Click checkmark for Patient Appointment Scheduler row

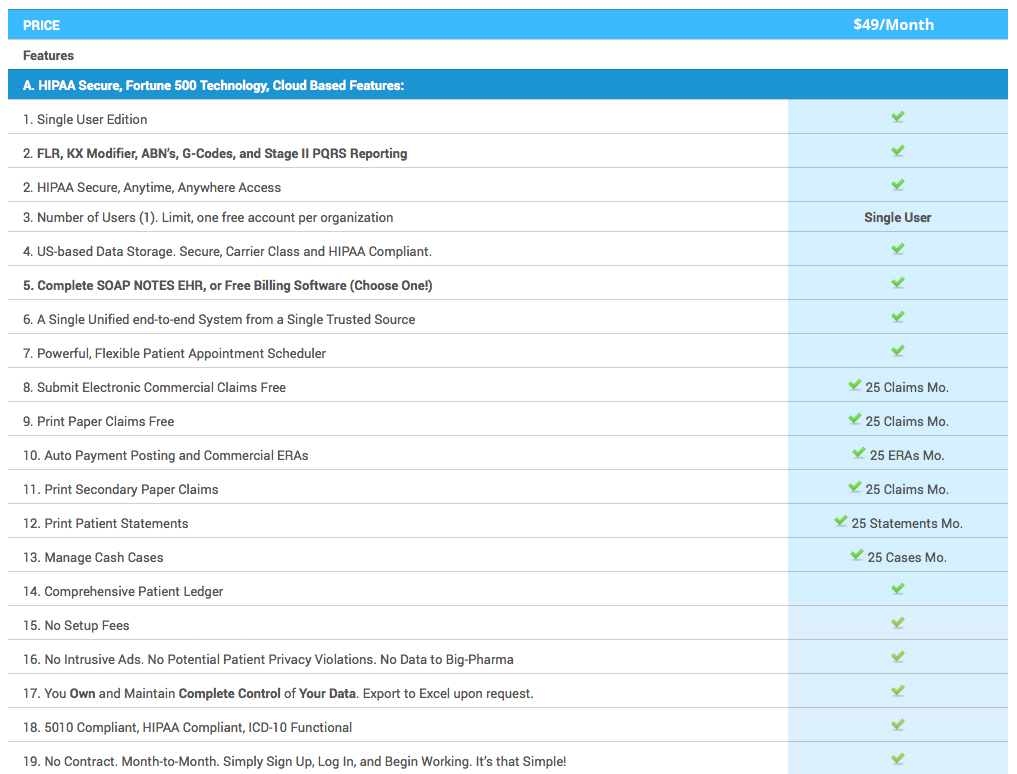tap(897, 351)
